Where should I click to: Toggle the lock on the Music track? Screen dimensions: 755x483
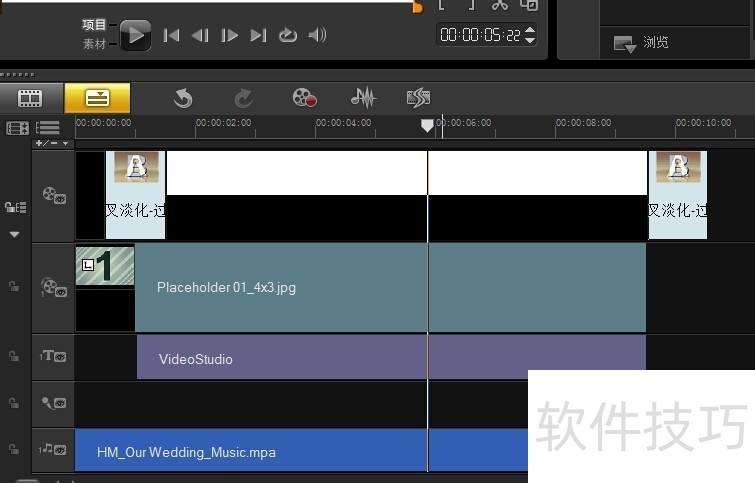(x=14, y=451)
